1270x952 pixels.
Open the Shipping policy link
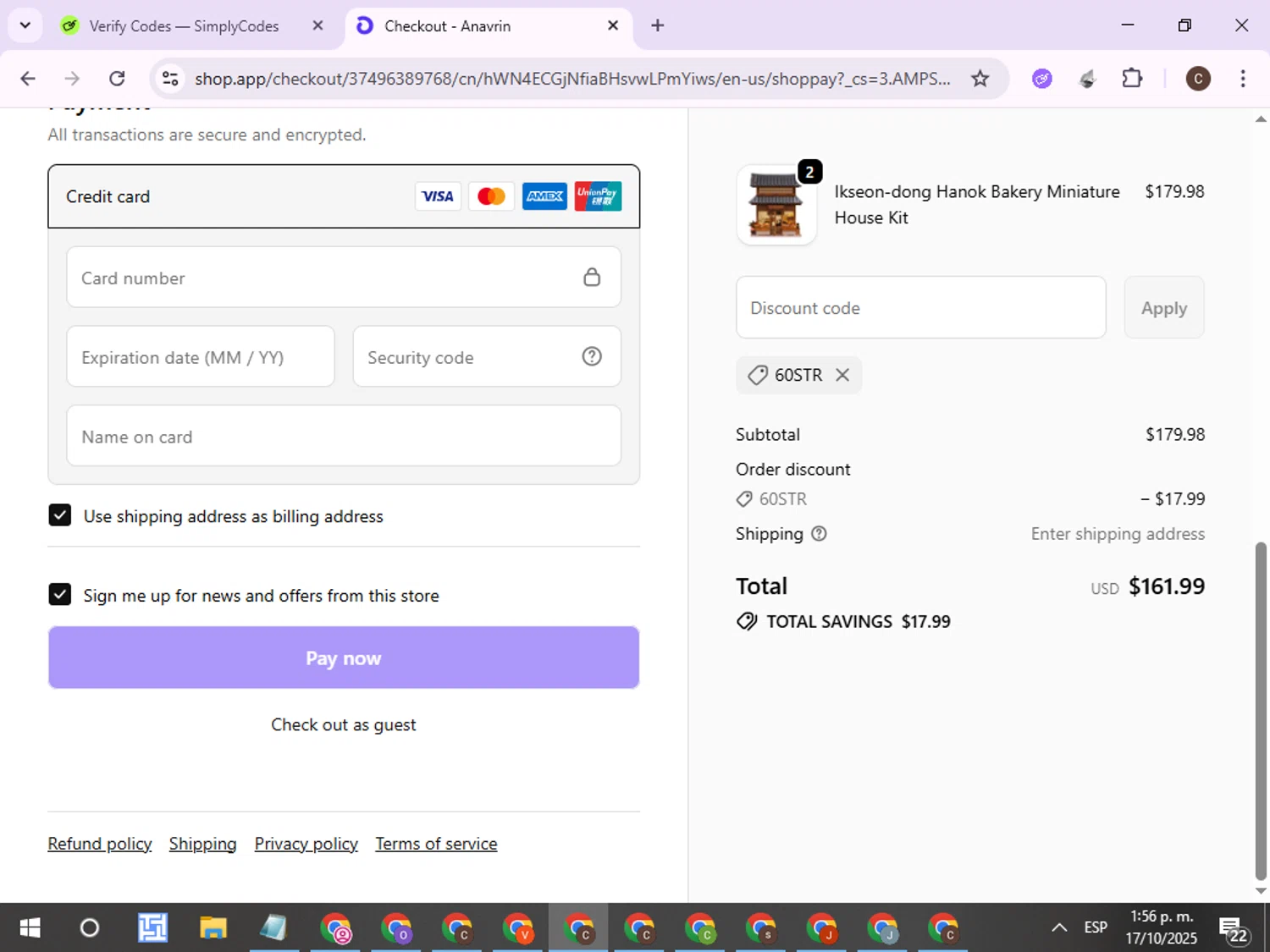(202, 844)
